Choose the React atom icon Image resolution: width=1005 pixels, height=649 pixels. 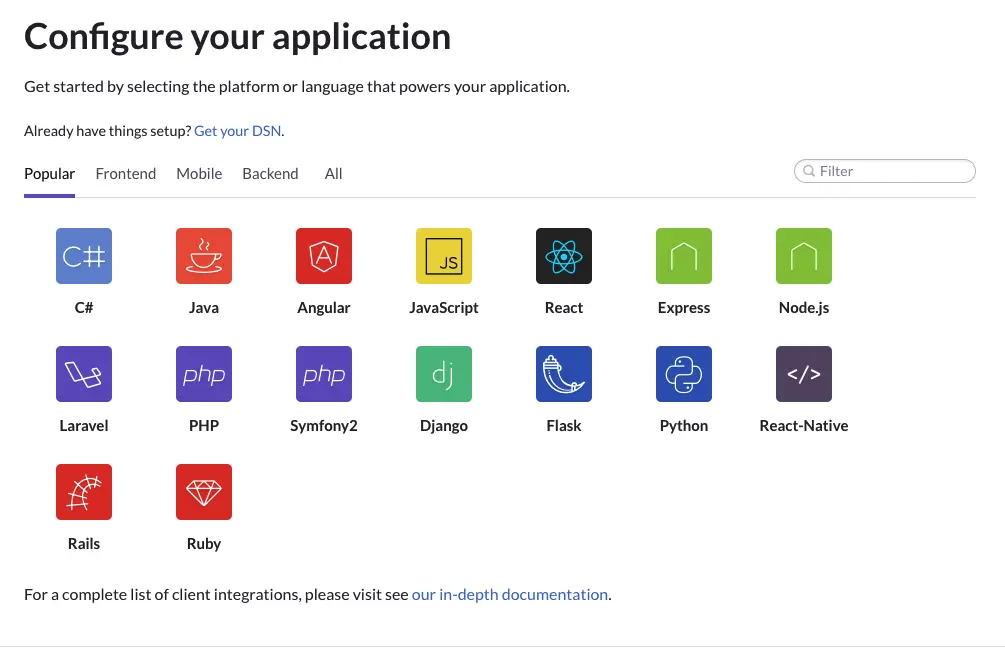click(x=564, y=256)
